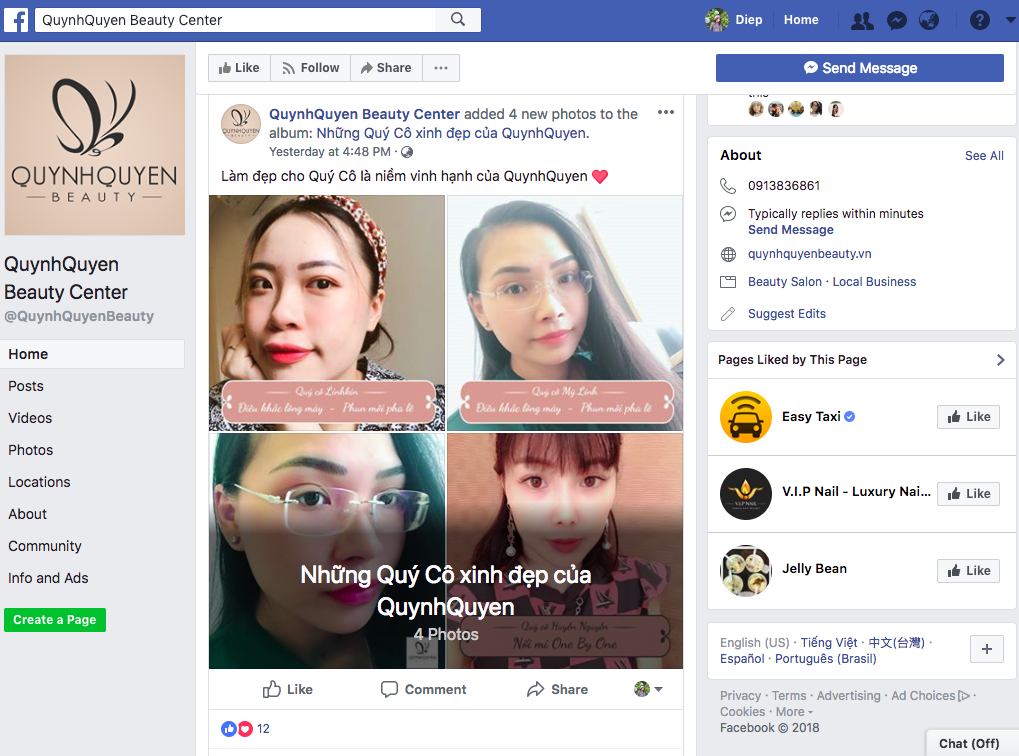
Task: Click the plus button to add language
Action: pos(987,649)
